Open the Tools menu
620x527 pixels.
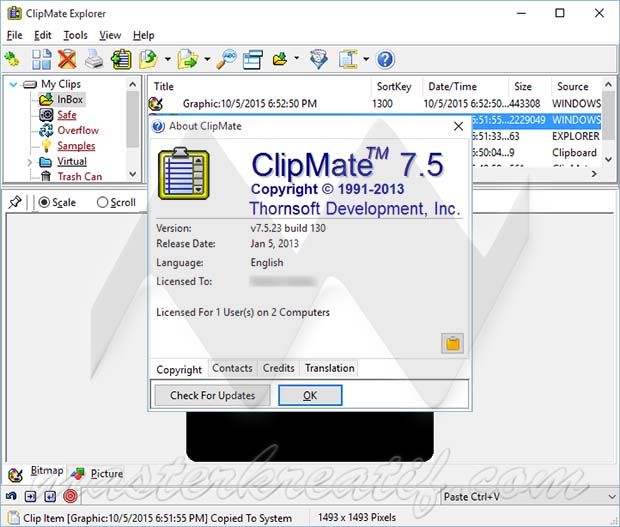[x=76, y=35]
